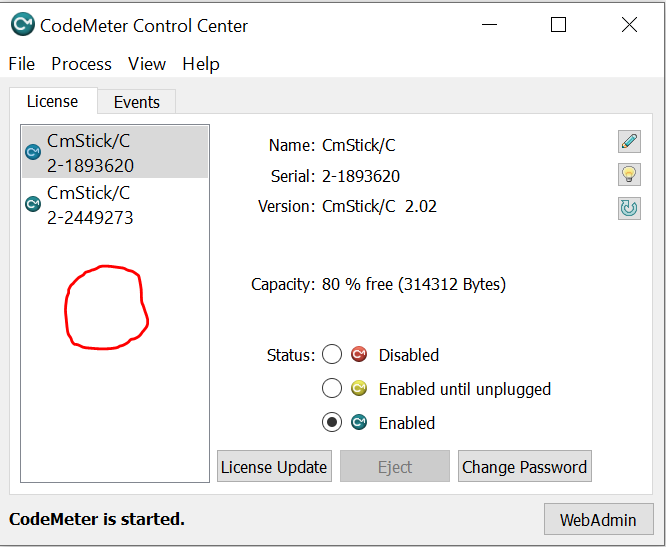Click the Version value CmStick/C 2.02
Image resolution: width=666 pixels, height=547 pixels.
coord(379,206)
